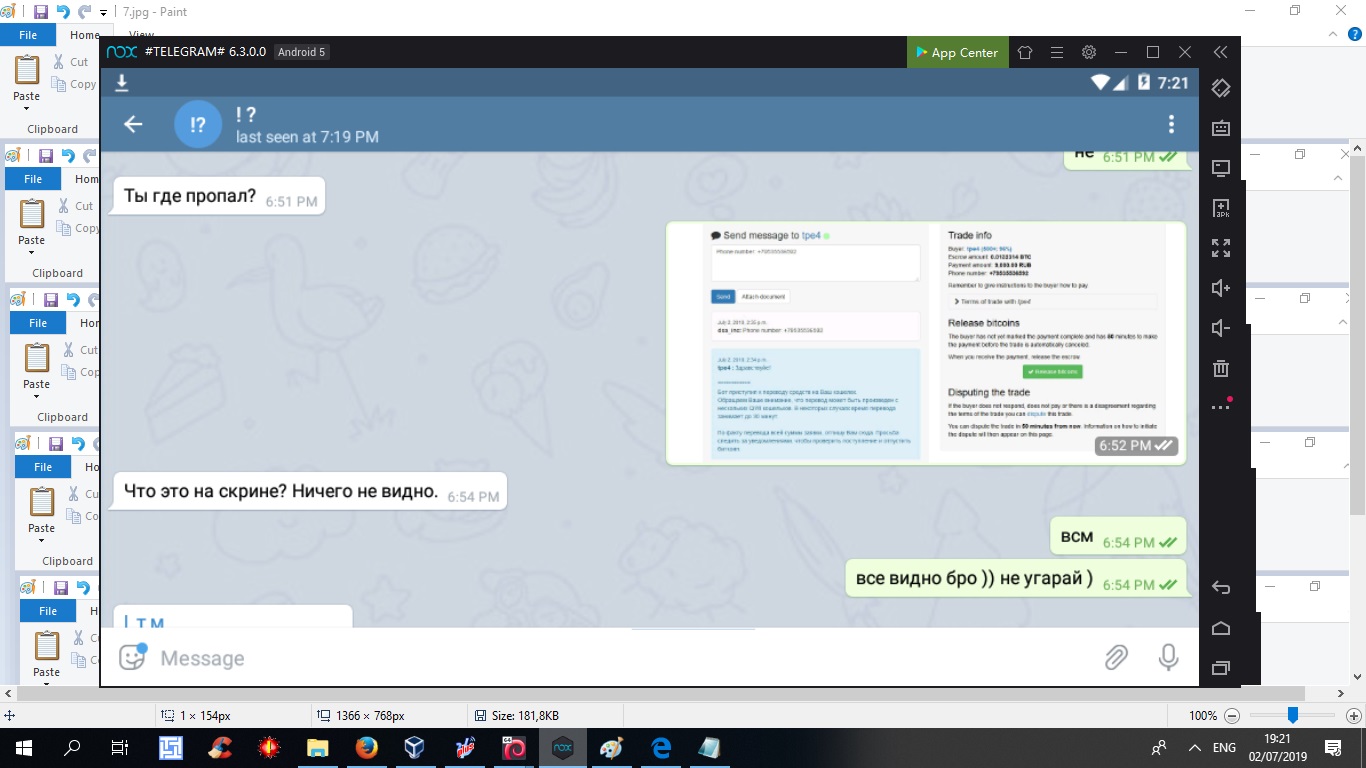Expand the Customize Quick Access Toolbar arrow
1366x768 pixels.
[x=104, y=13]
